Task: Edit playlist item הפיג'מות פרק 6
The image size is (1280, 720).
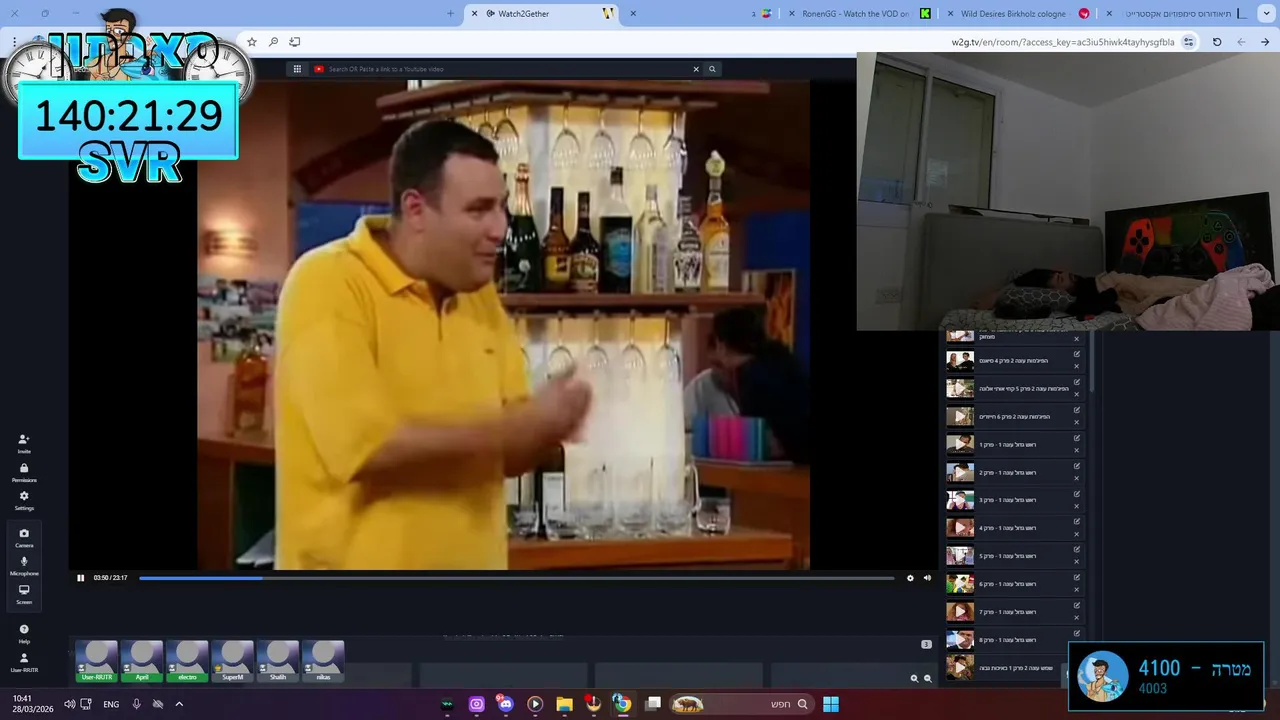Action: (1077, 410)
